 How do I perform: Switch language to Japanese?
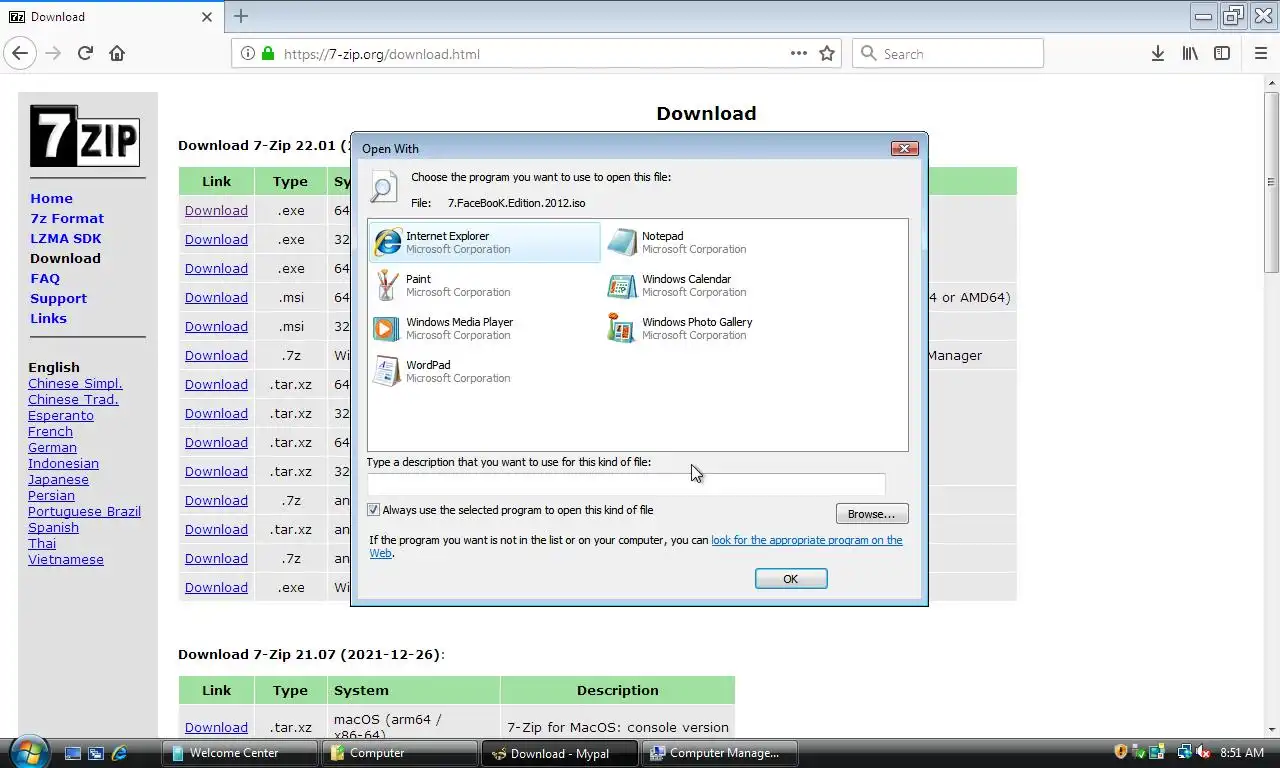58,479
